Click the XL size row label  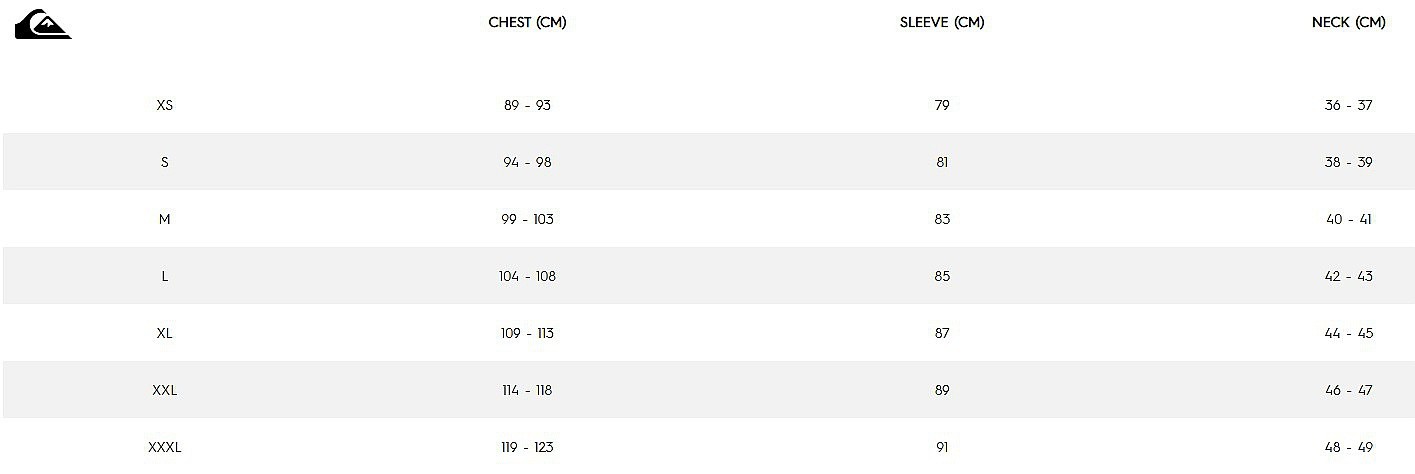pyautogui.click(x=165, y=333)
